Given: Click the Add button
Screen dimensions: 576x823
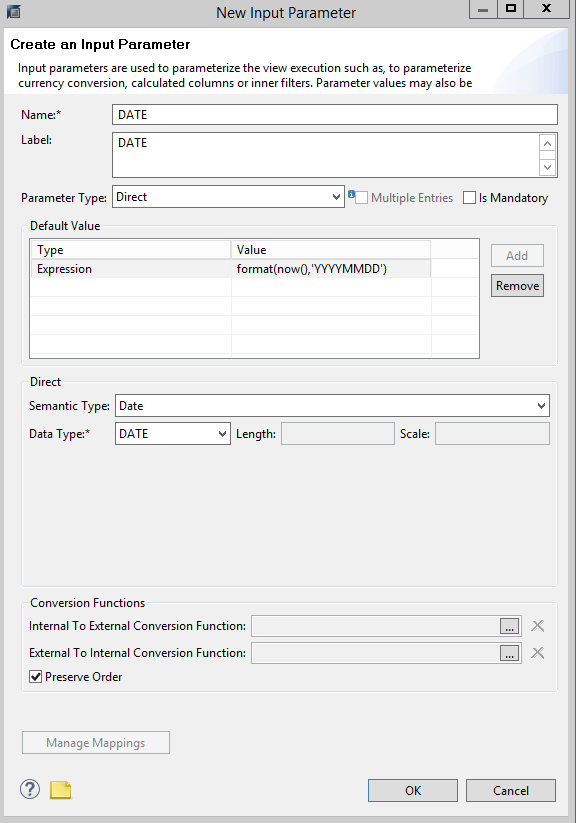Looking at the screenshot, I should (516, 255).
